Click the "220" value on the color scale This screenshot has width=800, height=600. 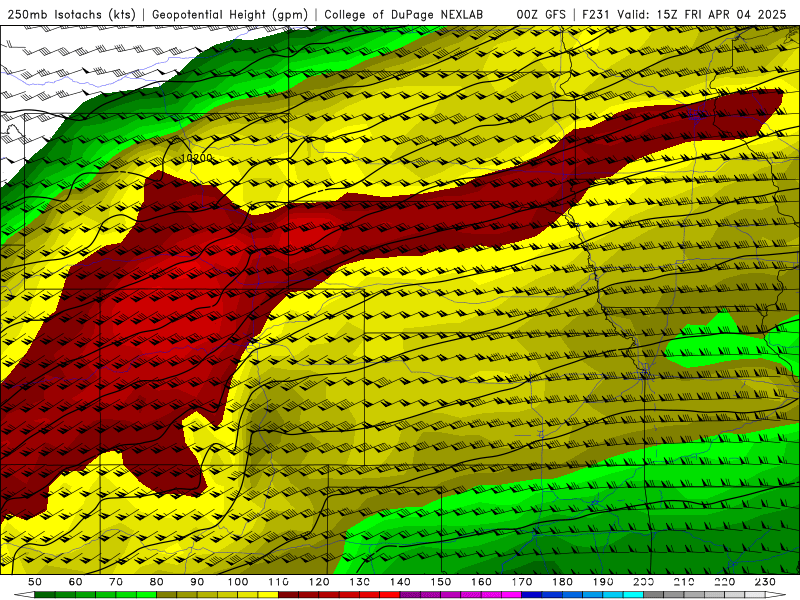pyautogui.click(x=724, y=582)
